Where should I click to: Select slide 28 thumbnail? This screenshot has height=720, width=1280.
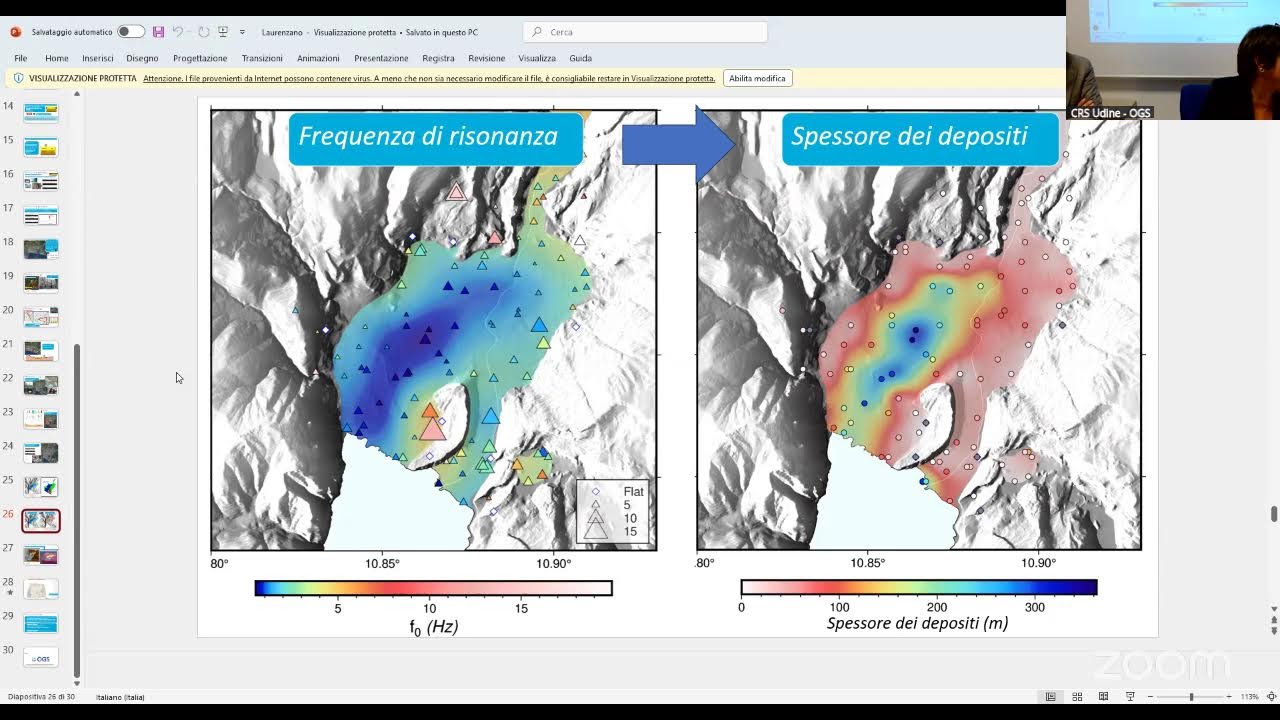click(41, 589)
